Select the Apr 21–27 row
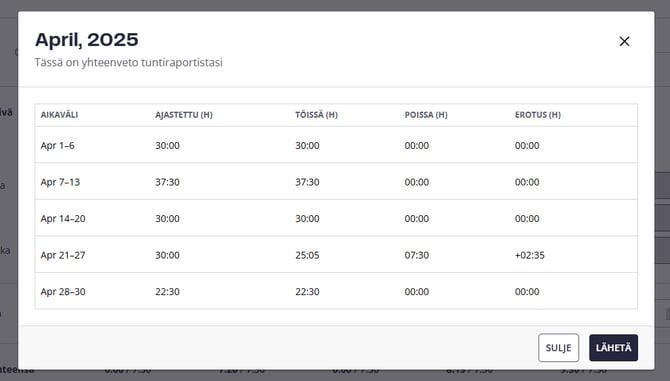This screenshot has height=381, width=670. tap(336, 255)
